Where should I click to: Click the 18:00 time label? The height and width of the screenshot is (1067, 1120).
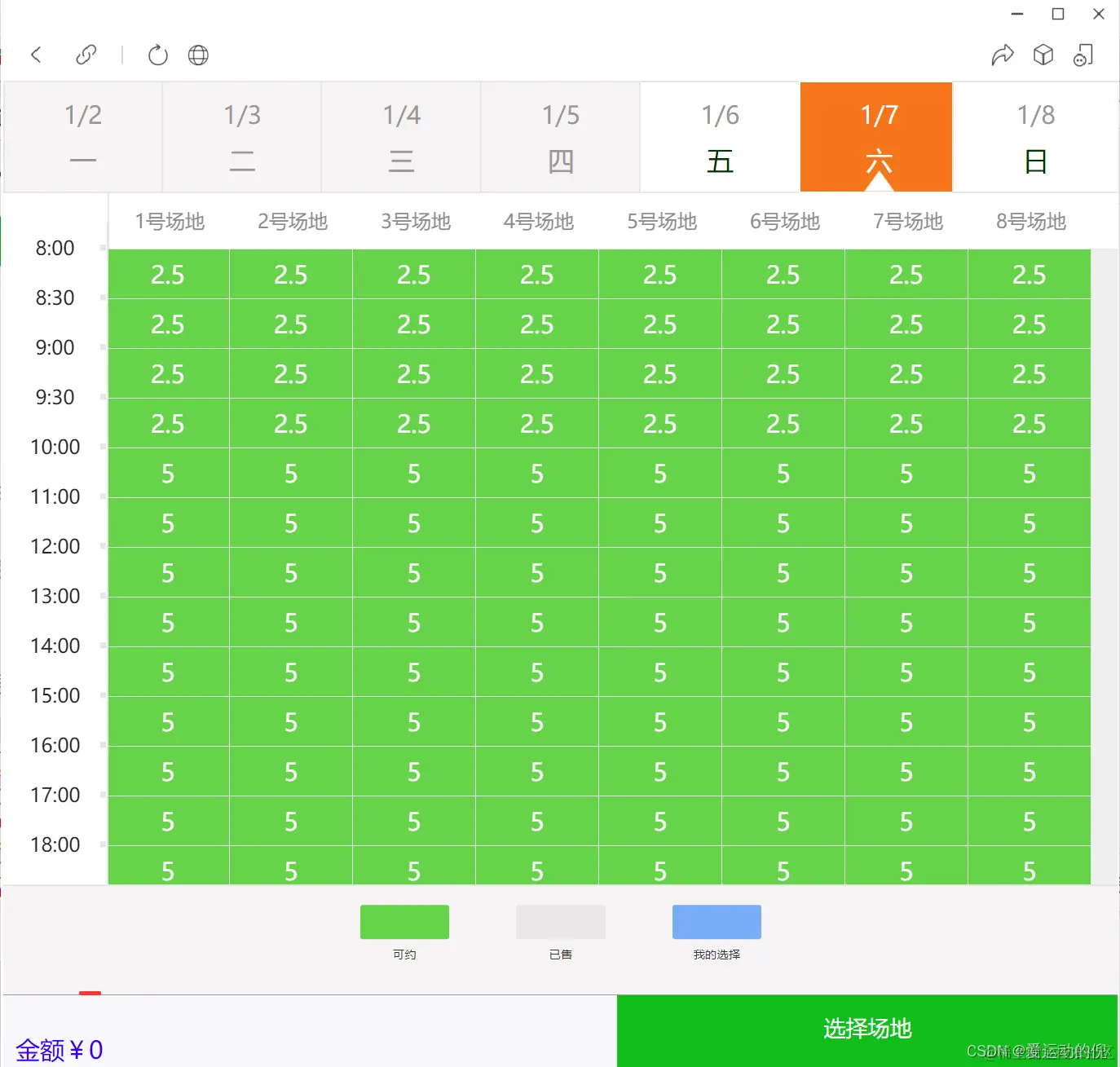pos(55,844)
